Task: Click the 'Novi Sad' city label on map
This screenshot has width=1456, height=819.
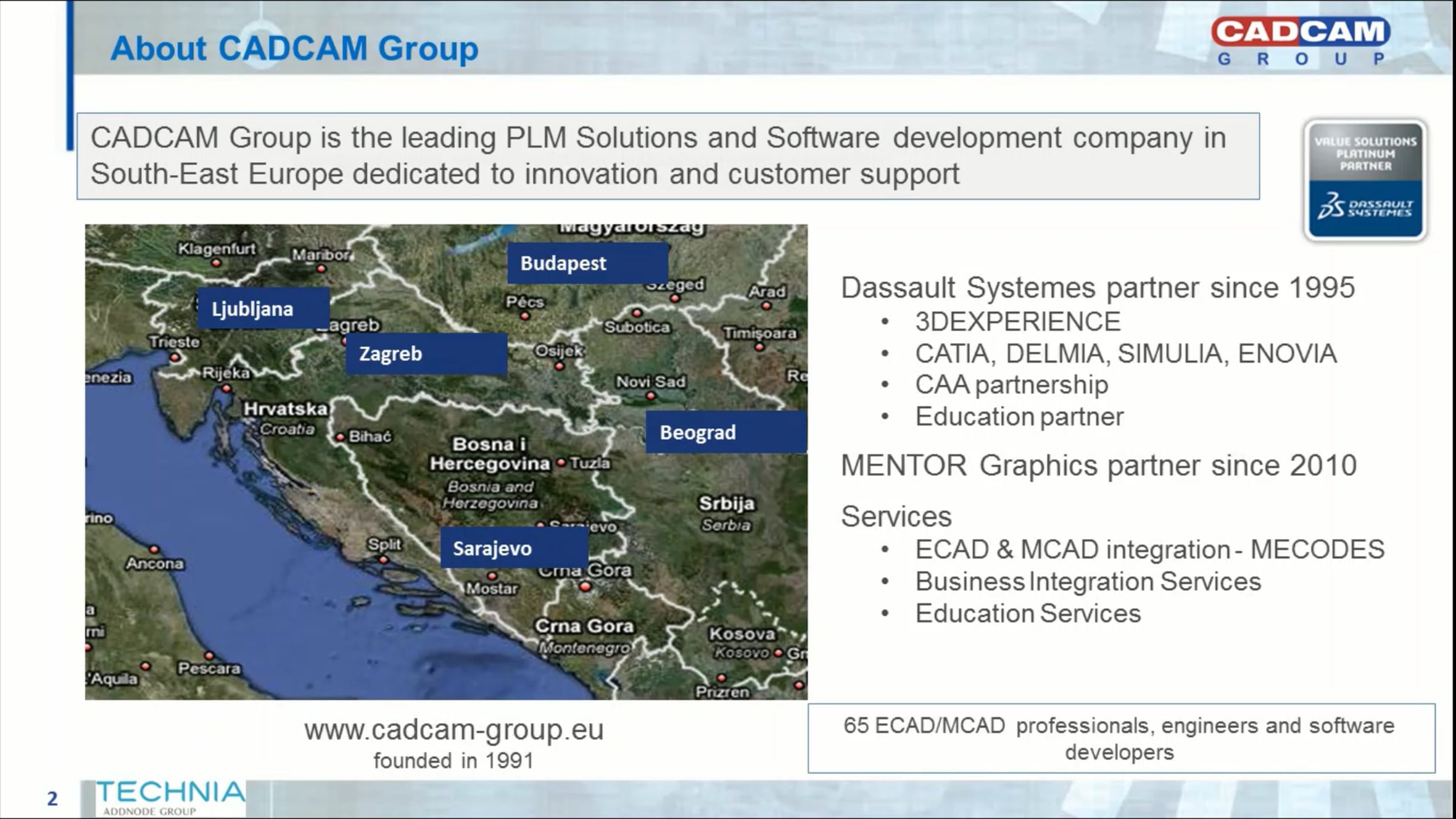Action: pos(651,382)
